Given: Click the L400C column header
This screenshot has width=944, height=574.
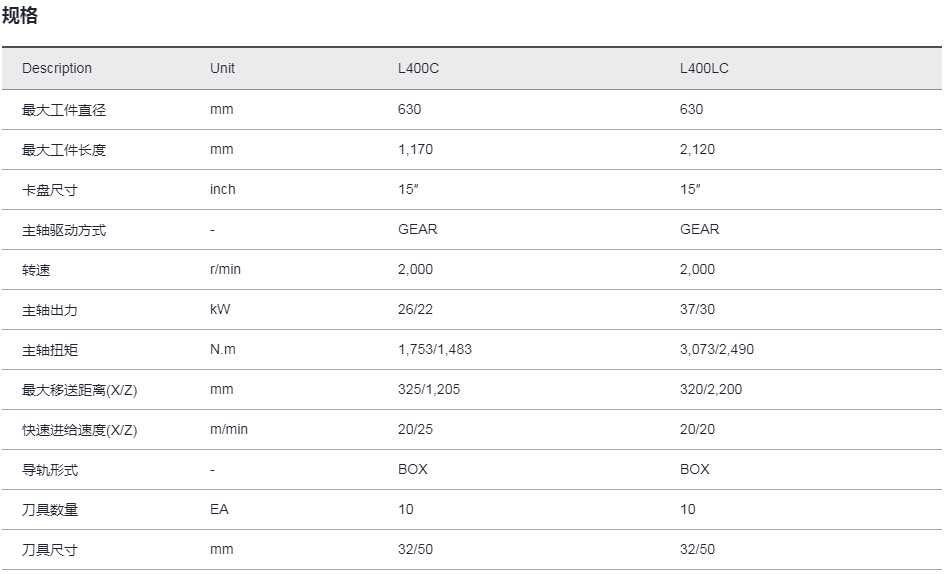Looking at the screenshot, I should click(418, 68).
